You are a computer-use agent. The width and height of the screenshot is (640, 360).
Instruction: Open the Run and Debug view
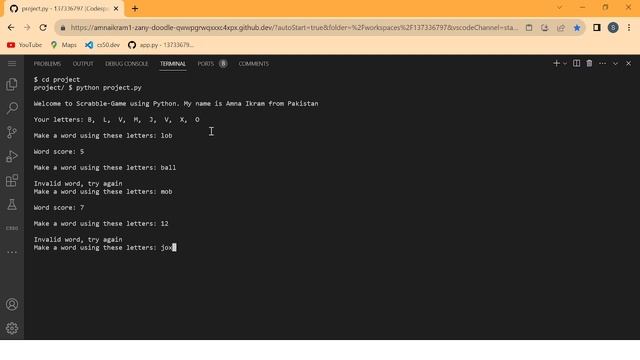(12, 156)
